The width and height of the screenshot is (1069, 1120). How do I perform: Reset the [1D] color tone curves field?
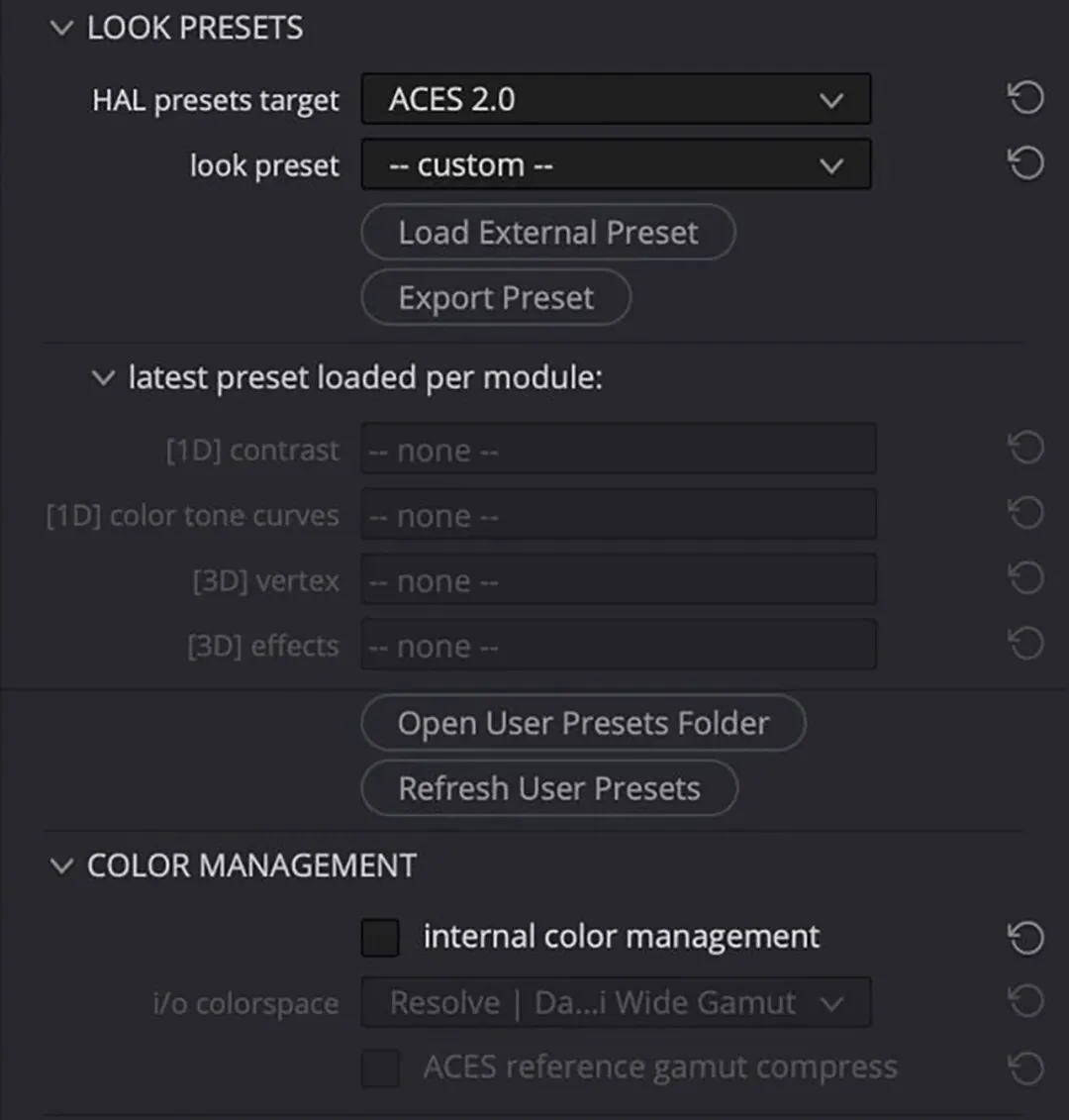click(1025, 514)
